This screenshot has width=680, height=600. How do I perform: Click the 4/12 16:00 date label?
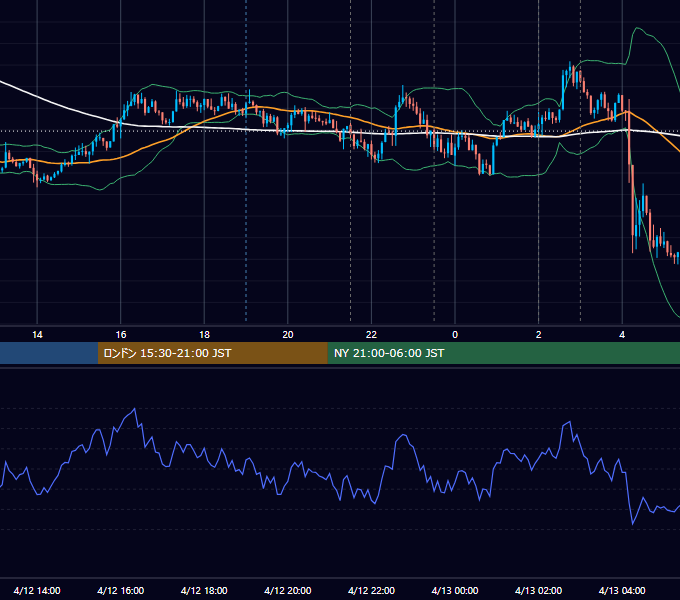click(121, 590)
